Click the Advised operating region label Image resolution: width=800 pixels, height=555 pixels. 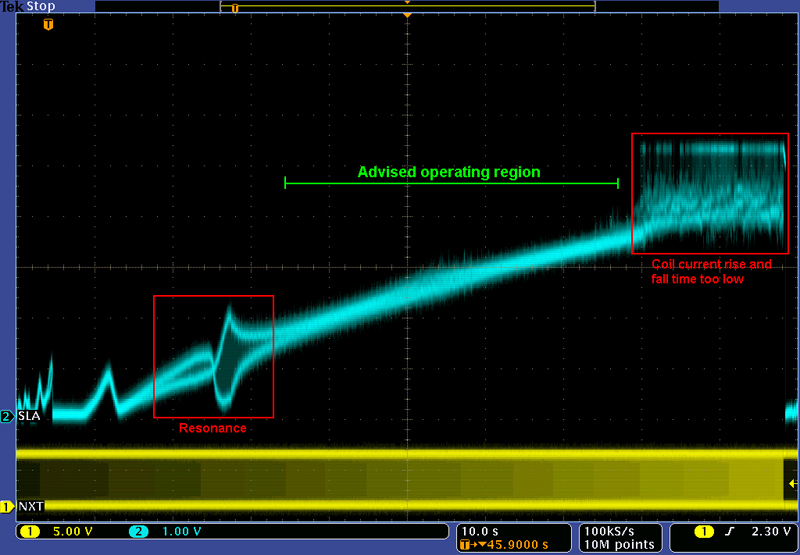pyautogui.click(x=448, y=172)
